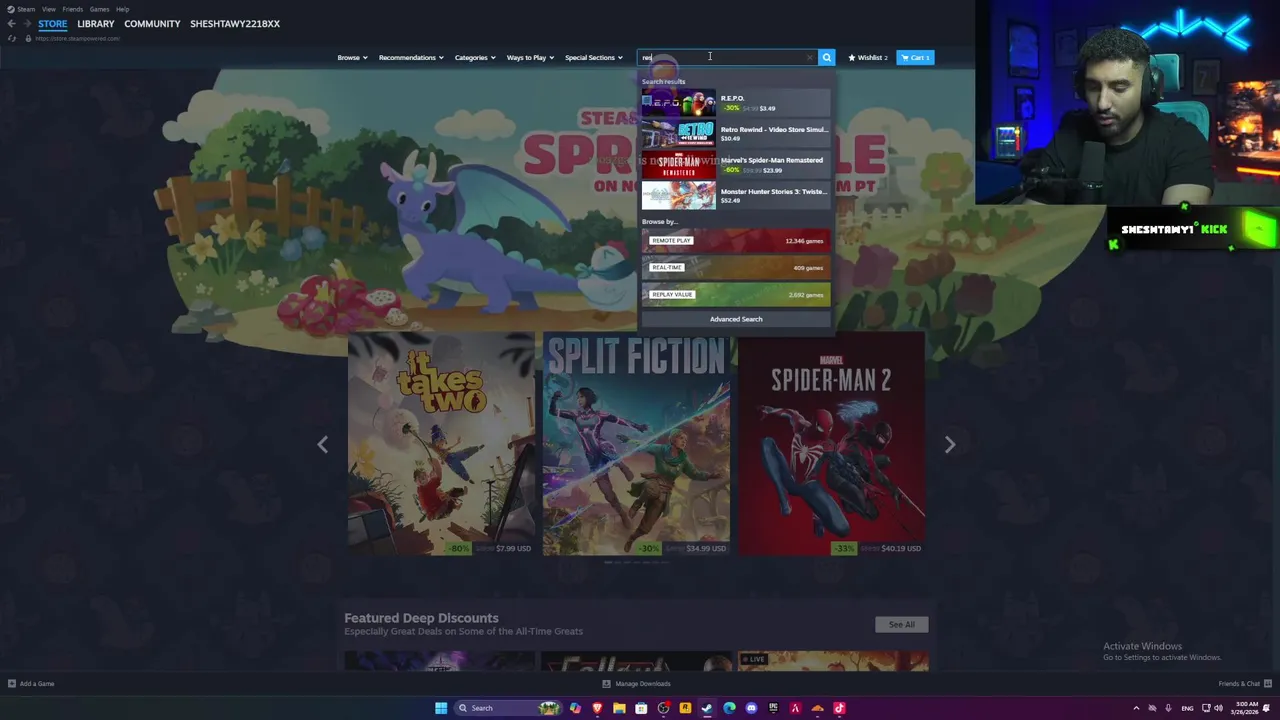Click the Steam back navigation arrow
This screenshot has width=1280, height=720.
pos(11,24)
